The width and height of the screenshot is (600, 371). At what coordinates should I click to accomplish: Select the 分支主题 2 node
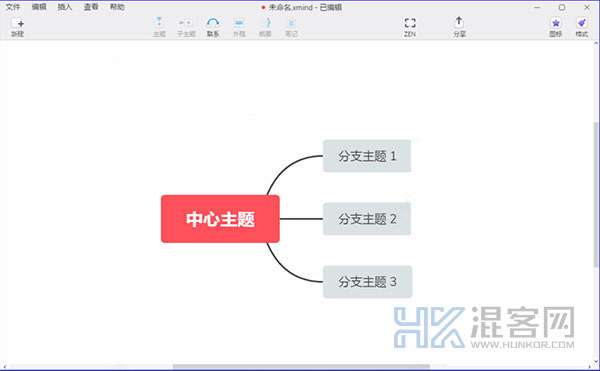pyautogui.click(x=367, y=219)
